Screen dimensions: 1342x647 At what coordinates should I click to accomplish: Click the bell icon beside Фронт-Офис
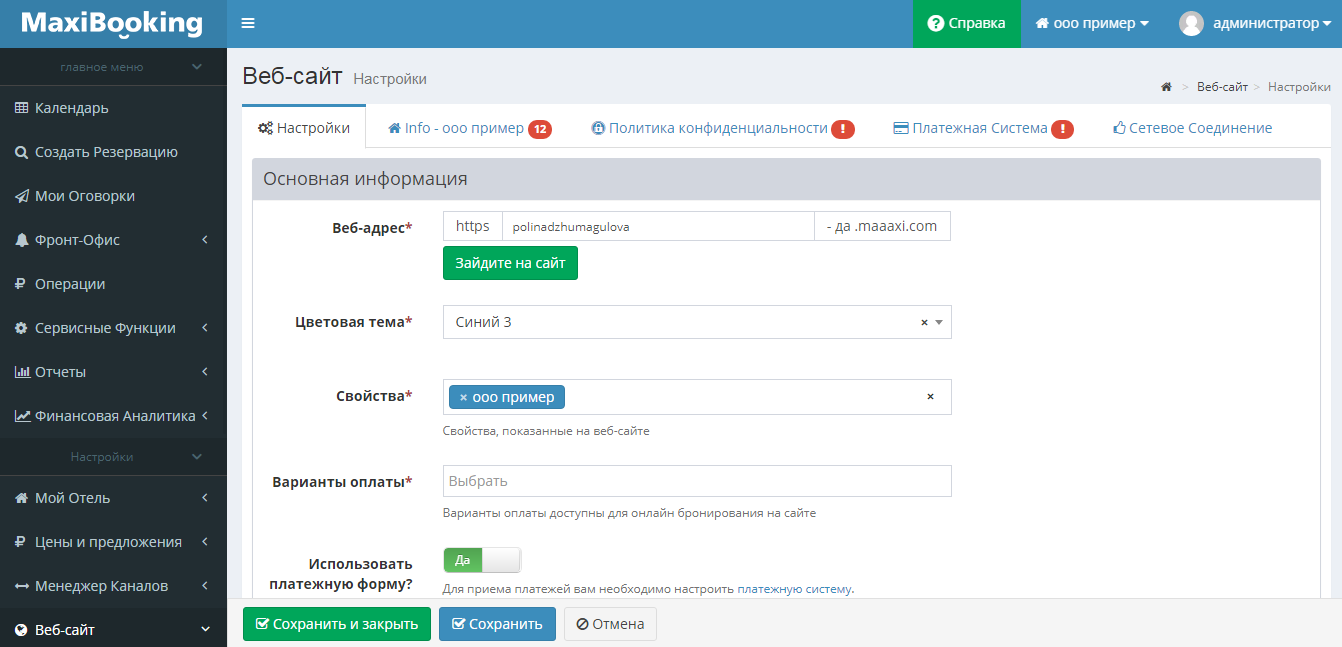click(x=21, y=240)
